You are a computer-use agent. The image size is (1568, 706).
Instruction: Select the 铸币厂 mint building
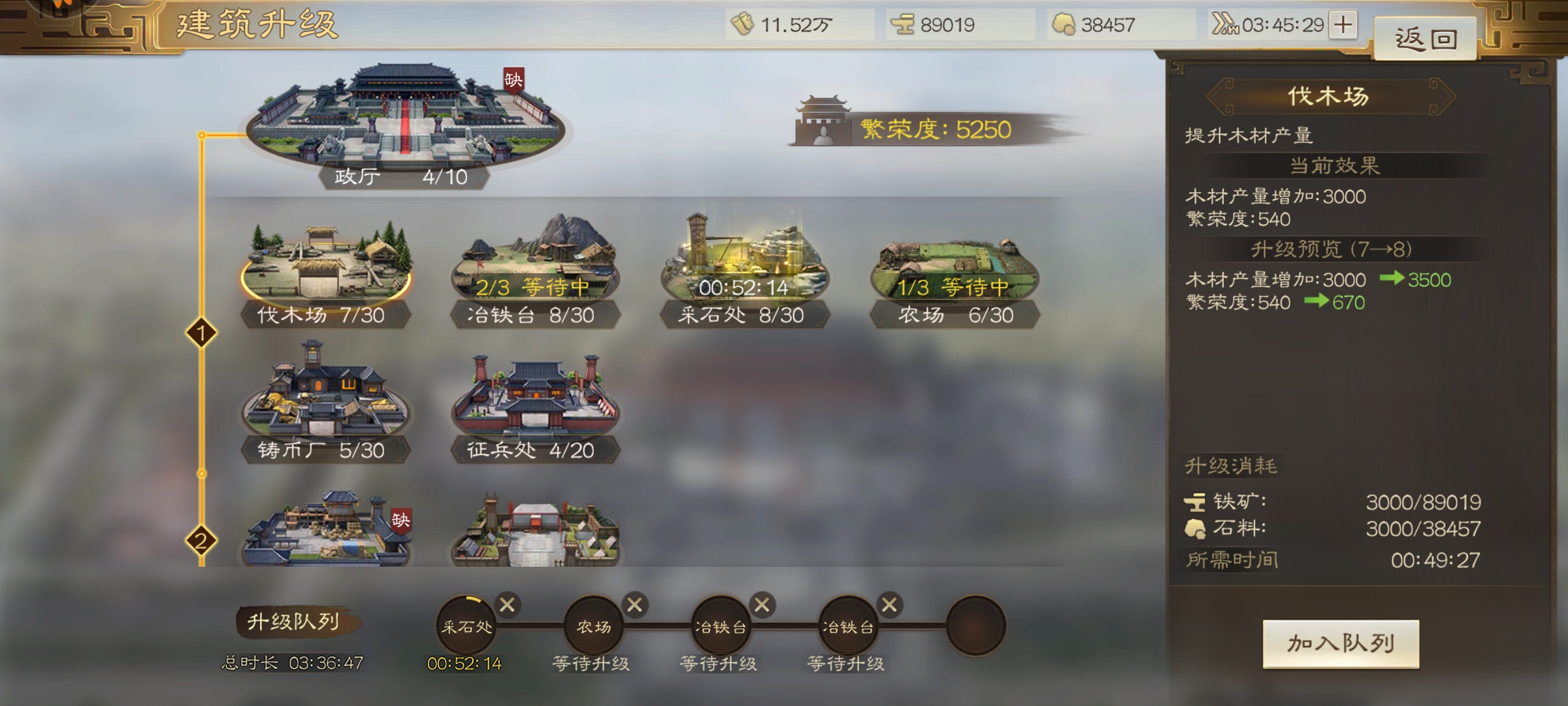[325, 403]
